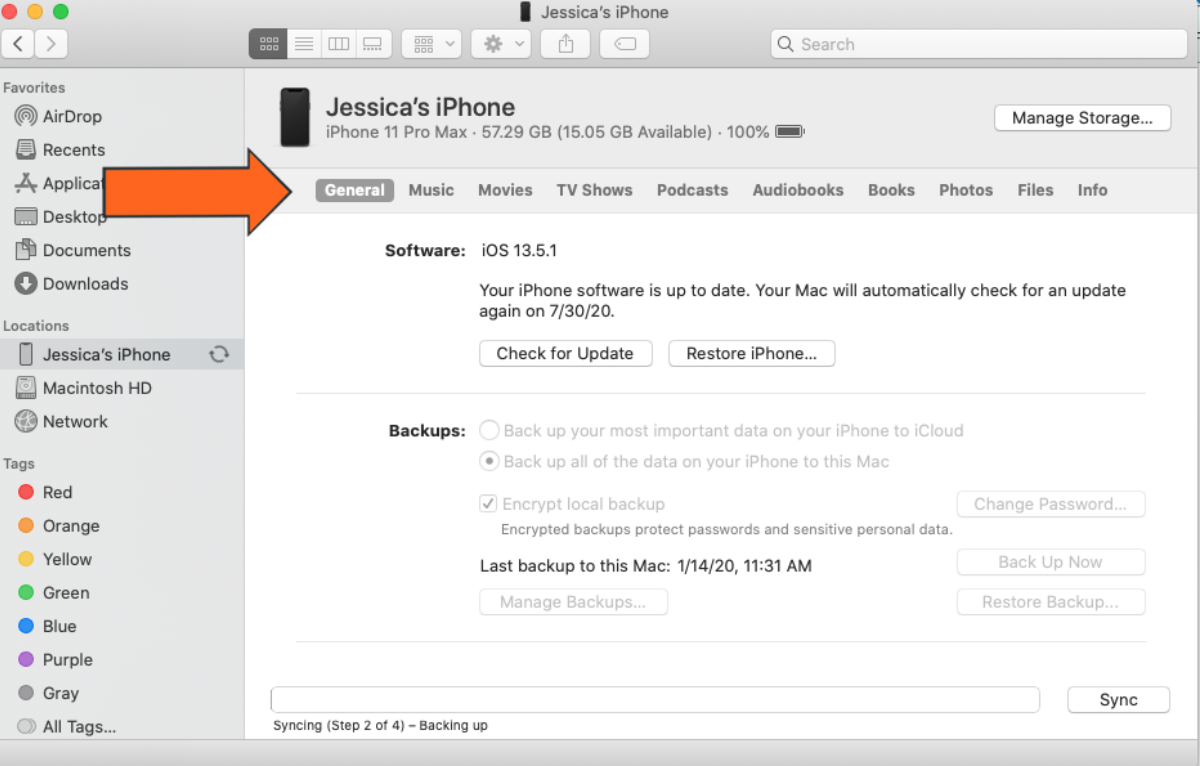Click inside the Search field

coord(978,44)
